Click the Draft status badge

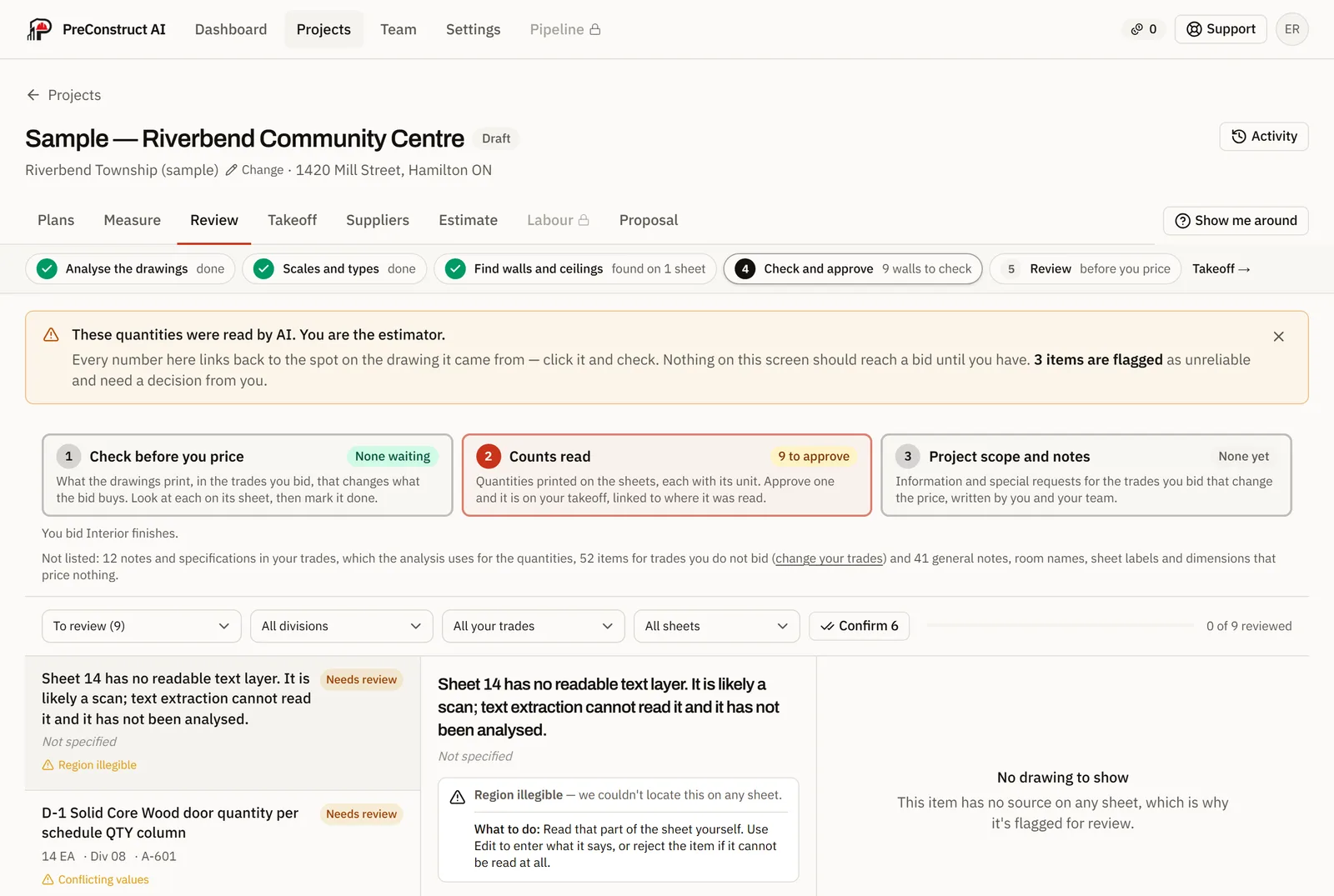click(x=496, y=139)
